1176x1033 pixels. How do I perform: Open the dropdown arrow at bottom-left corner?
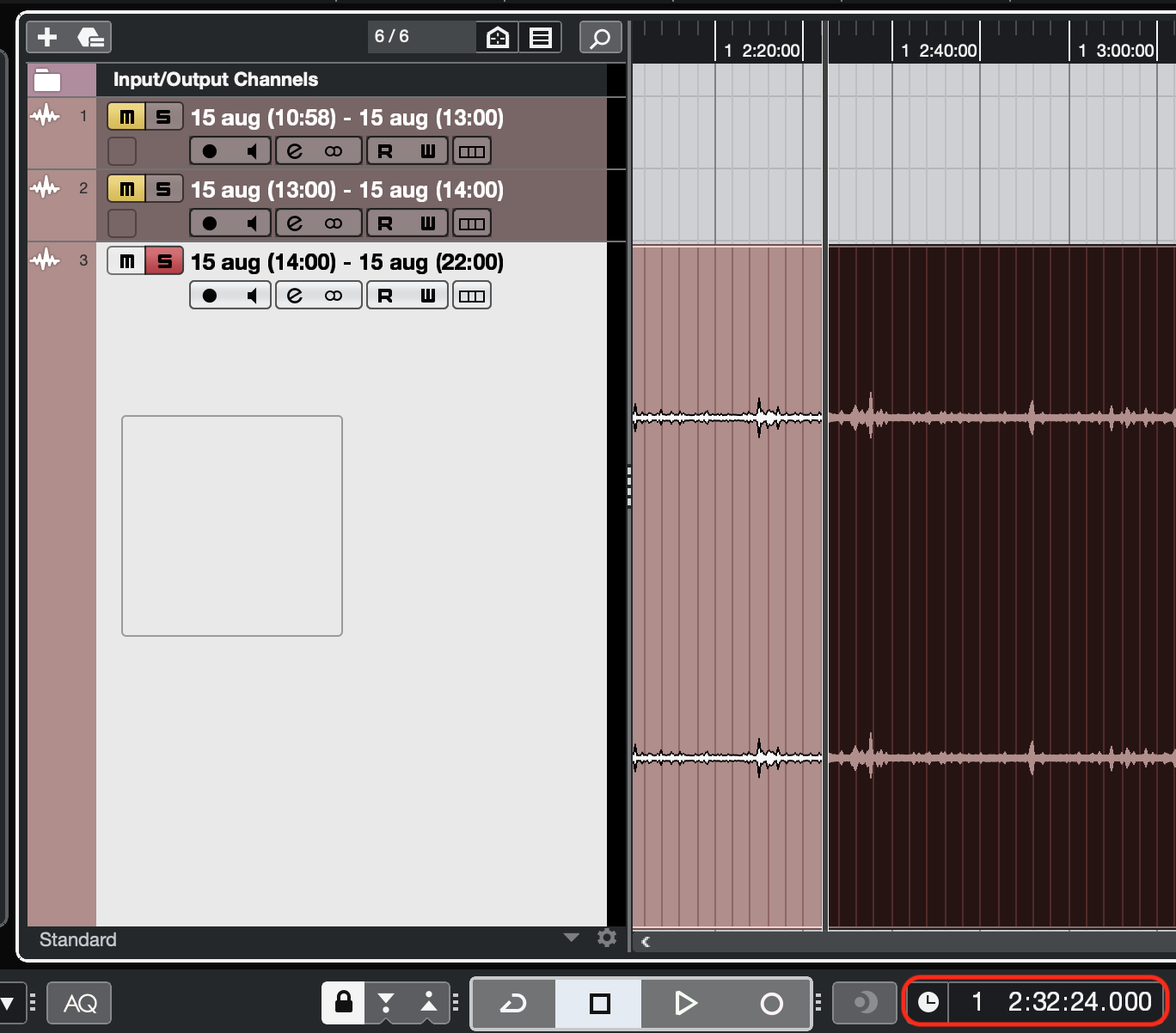click(x=9, y=1003)
